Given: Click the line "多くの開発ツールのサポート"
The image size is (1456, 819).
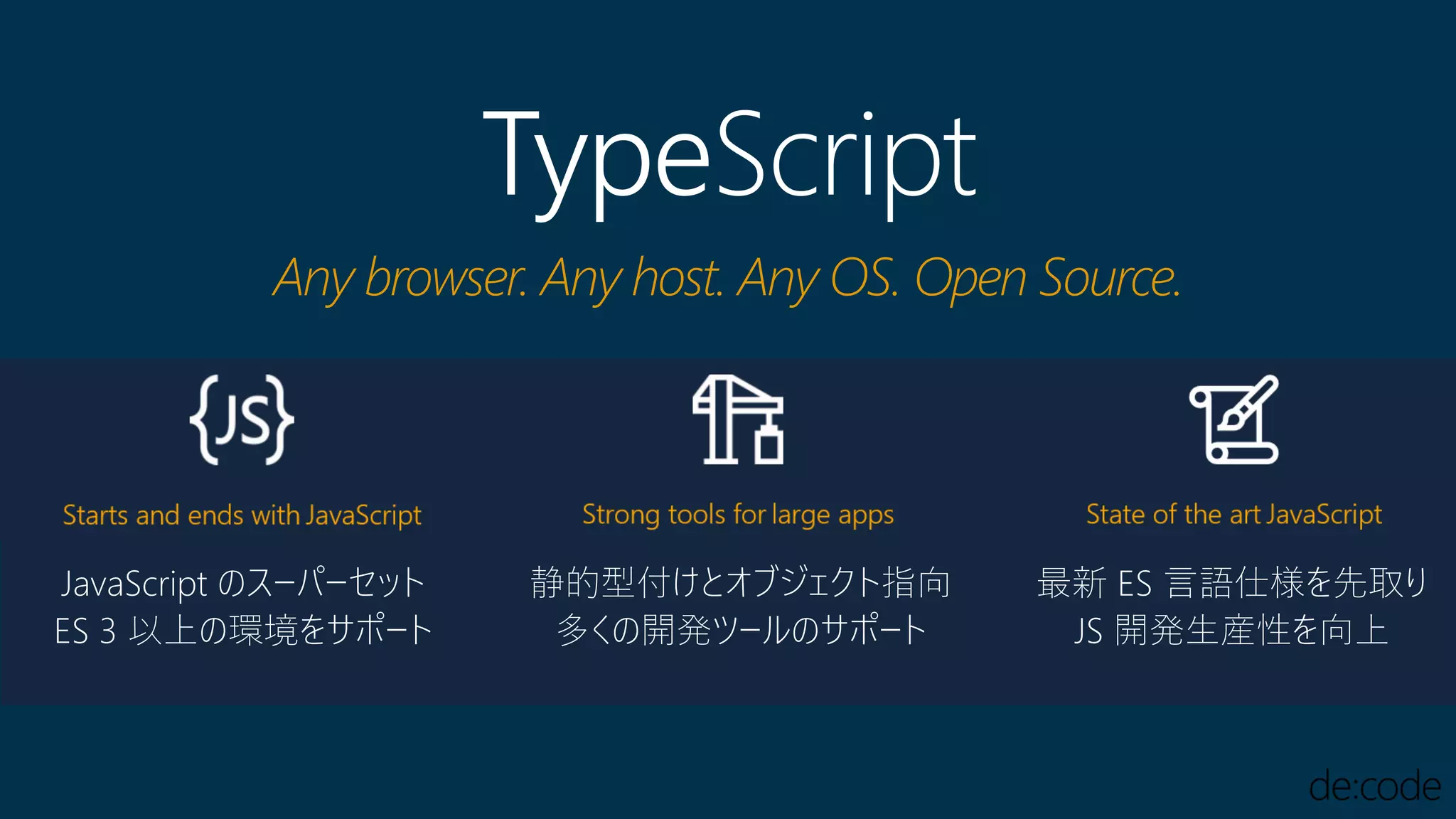Looking at the screenshot, I should tap(742, 630).
